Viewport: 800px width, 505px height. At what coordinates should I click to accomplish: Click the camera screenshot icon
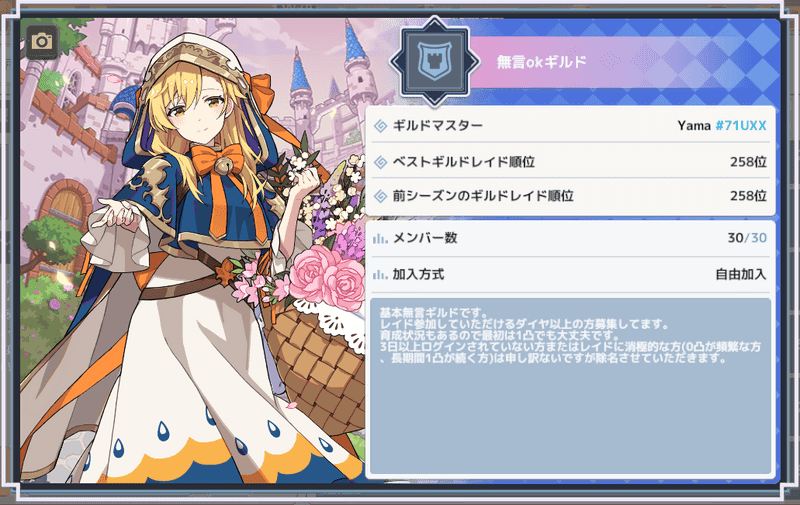42,41
